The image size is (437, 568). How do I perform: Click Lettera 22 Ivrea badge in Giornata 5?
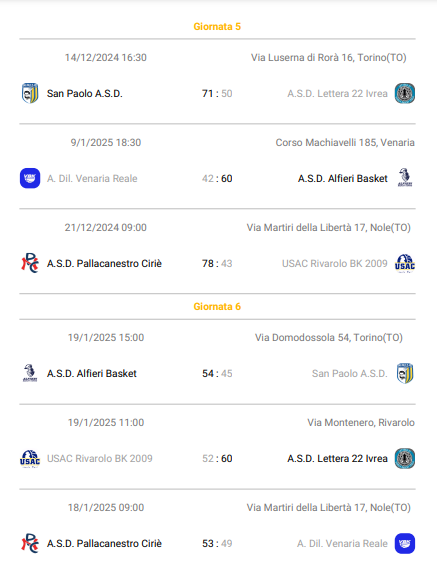[405, 93]
